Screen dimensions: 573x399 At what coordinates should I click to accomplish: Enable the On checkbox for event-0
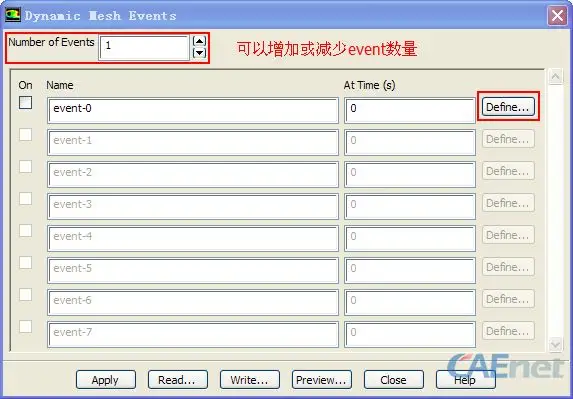(x=26, y=103)
